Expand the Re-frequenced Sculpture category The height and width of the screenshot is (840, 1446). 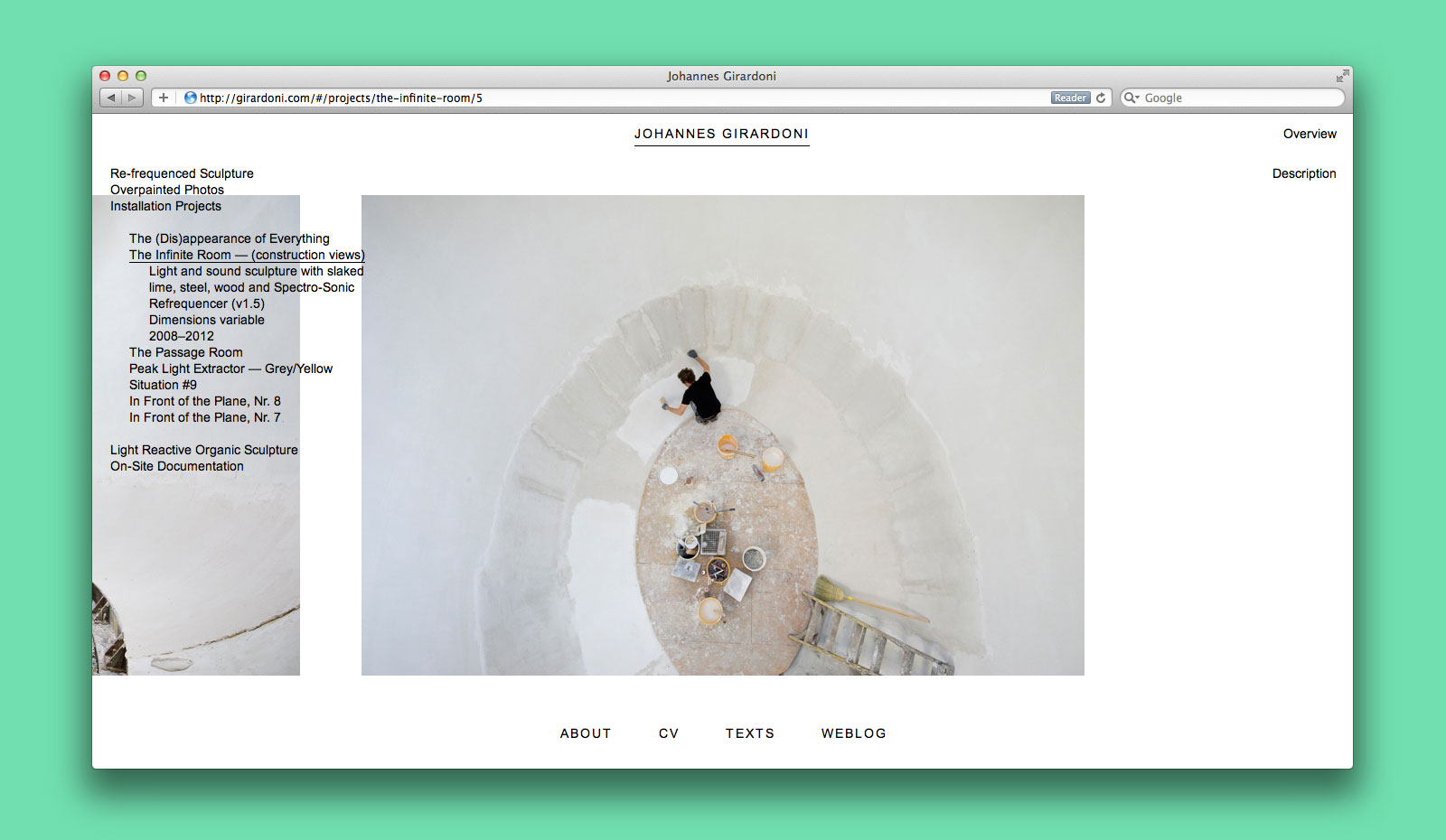coord(182,173)
